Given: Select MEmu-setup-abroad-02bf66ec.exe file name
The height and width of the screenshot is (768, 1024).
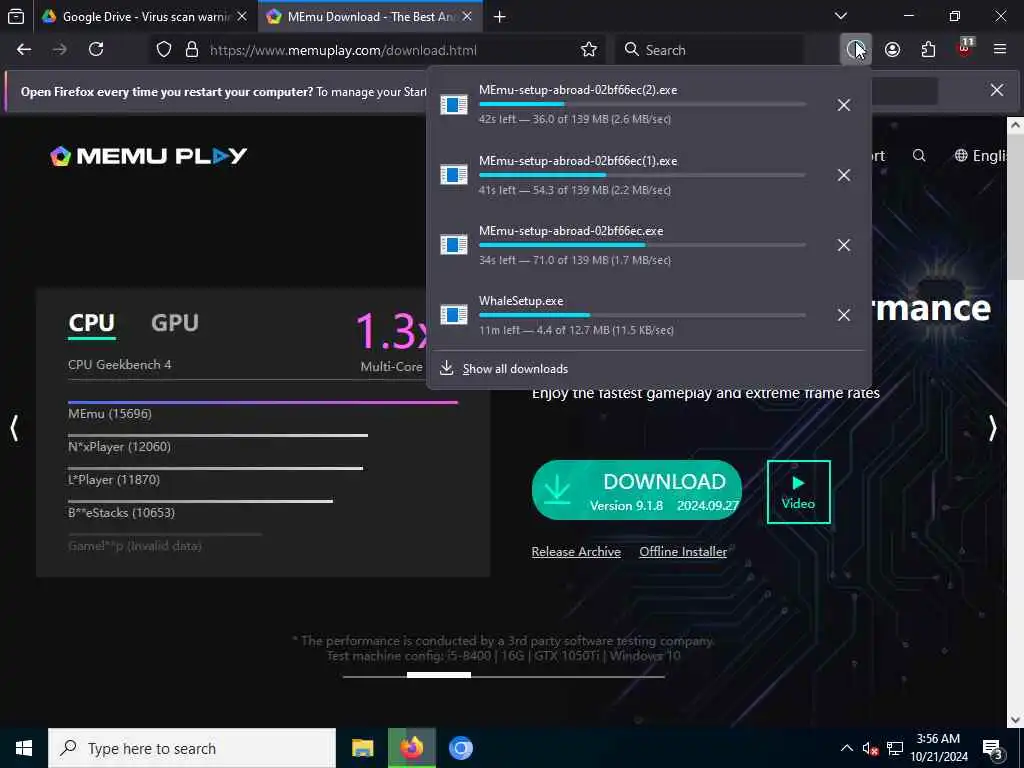Looking at the screenshot, I should pos(571,231).
